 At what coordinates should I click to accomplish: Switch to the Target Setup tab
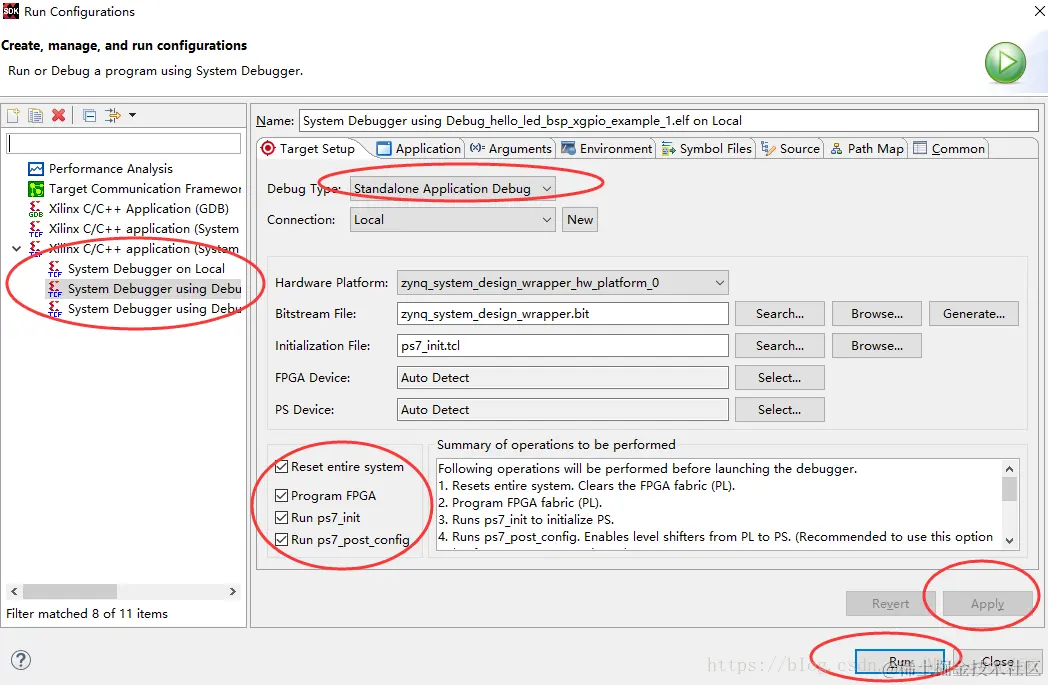309,148
